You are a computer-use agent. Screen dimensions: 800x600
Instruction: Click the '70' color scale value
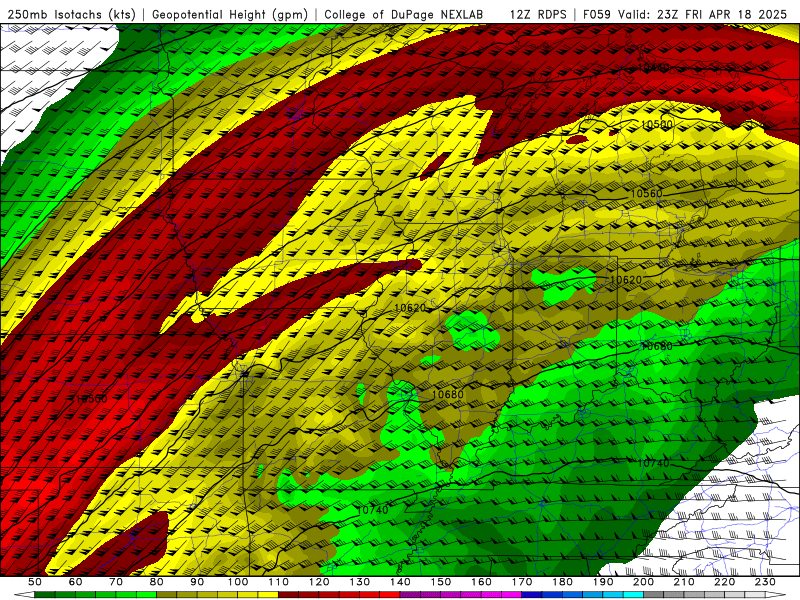116,582
